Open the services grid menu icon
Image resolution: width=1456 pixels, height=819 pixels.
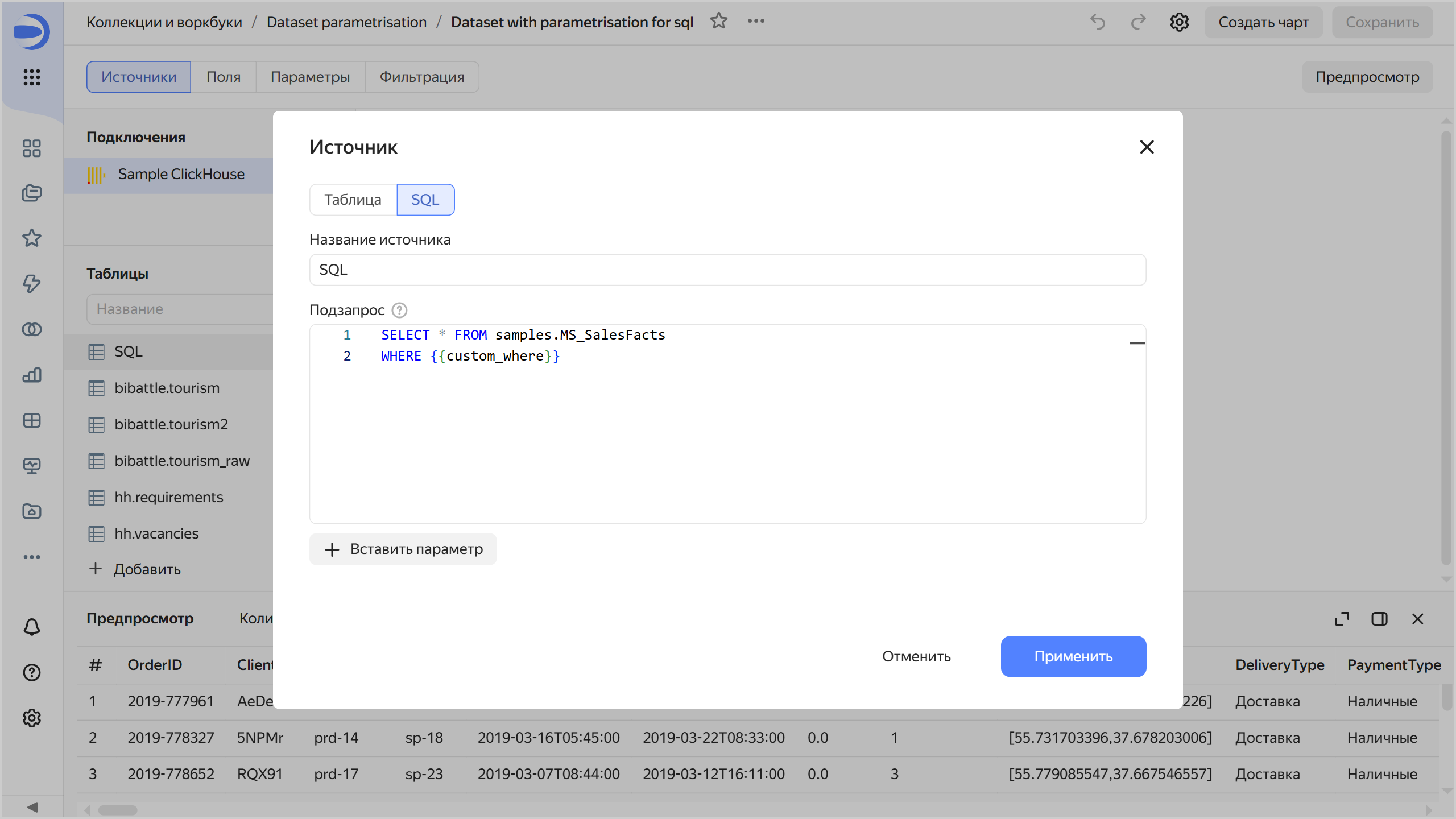pyautogui.click(x=32, y=77)
